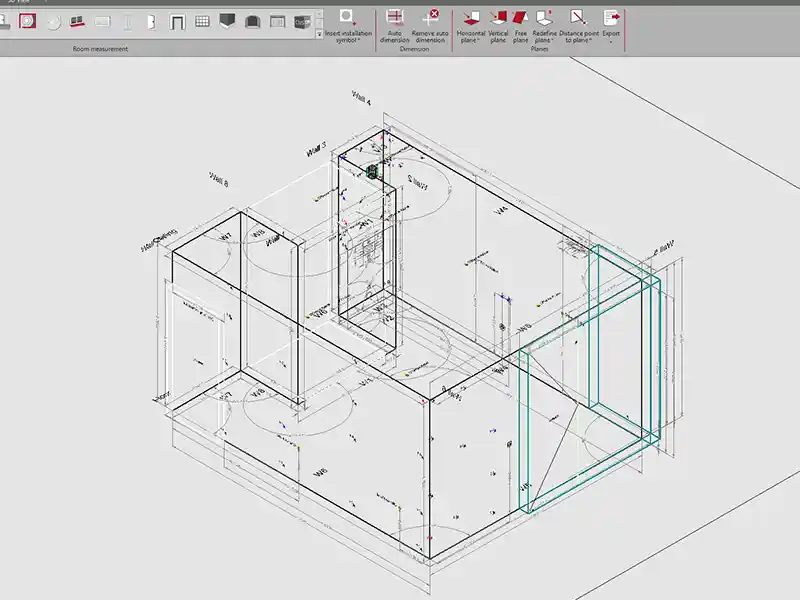Click the Wall 4 label in drawing
The height and width of the screenshot is (600, 800).
click(361, 97)
